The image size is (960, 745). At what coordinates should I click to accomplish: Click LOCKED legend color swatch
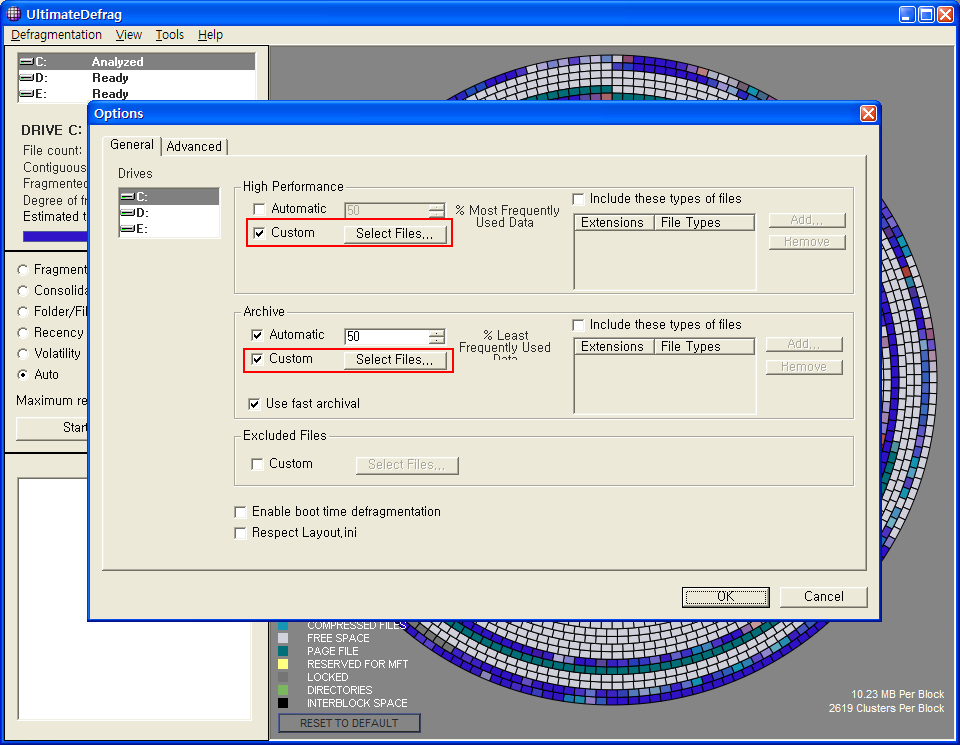pyautogui.click(x=283, y=677)
